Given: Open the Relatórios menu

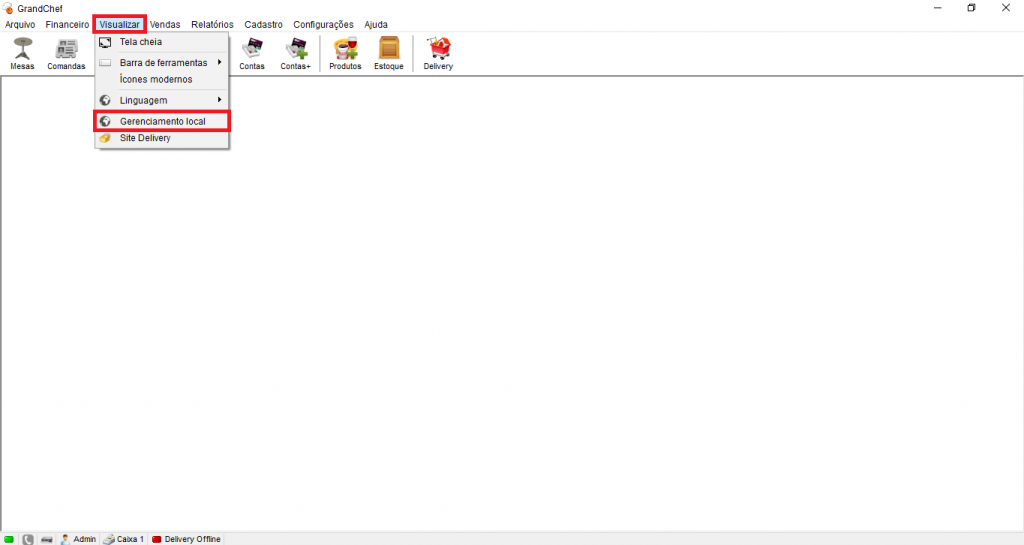Looking at the screenshot, I should (x=212, y=24).
